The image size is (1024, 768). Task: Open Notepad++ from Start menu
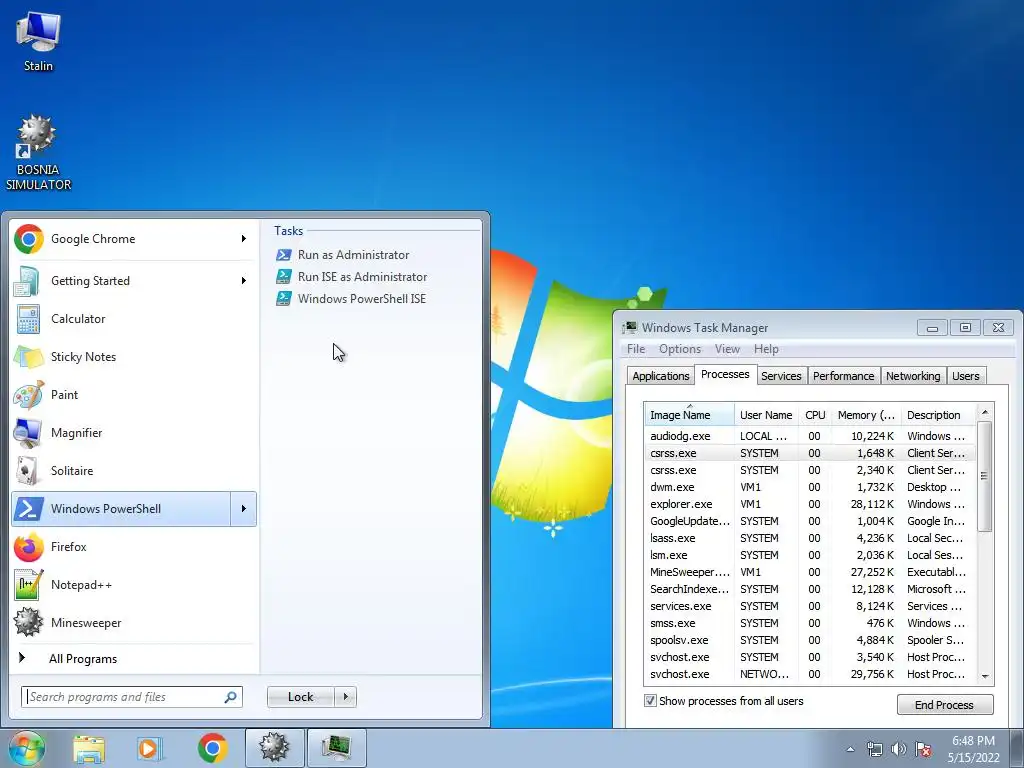click(x=134, y=584)
